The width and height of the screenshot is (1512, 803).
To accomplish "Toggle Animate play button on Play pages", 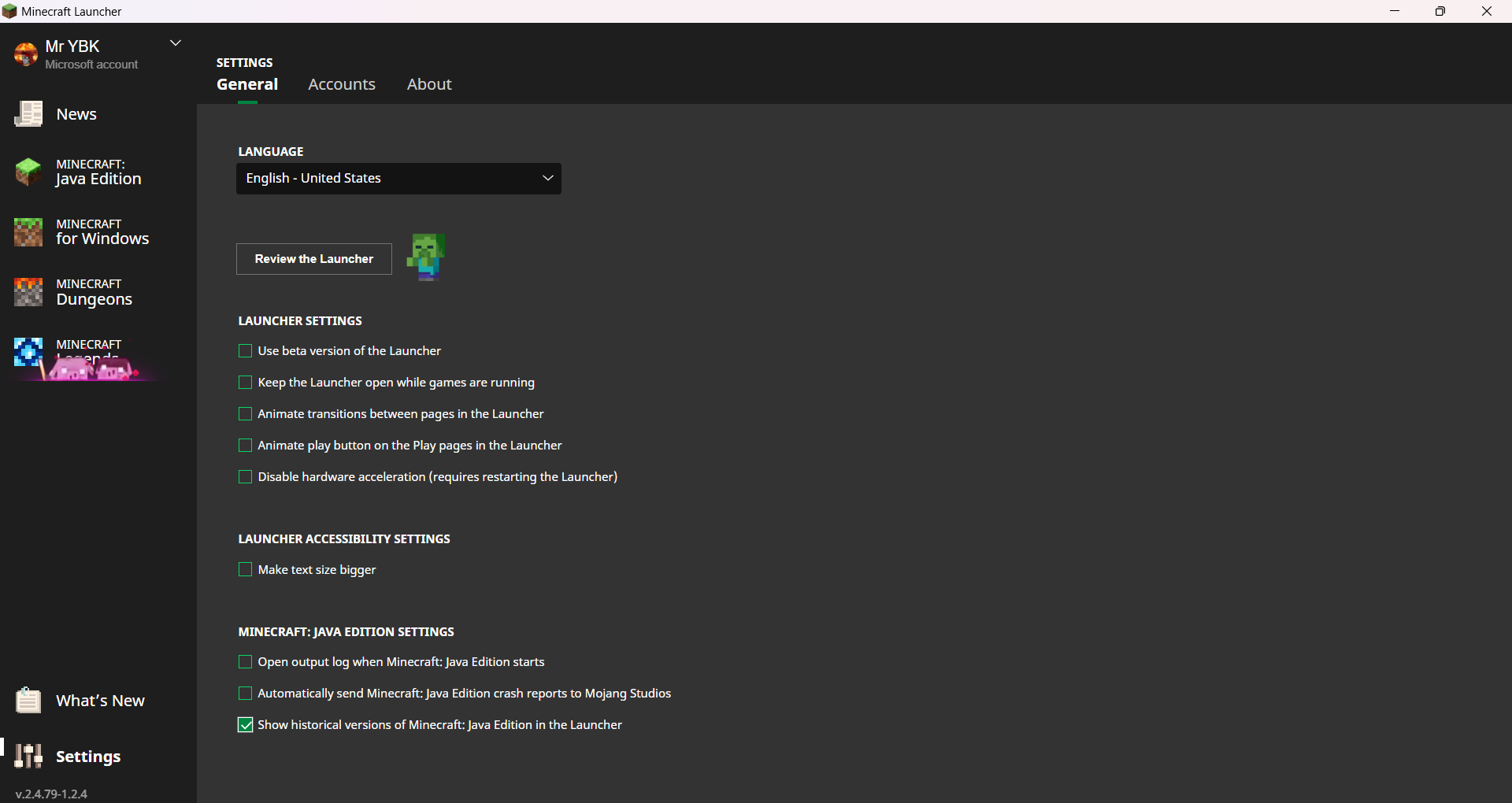I will coord(246,446).
